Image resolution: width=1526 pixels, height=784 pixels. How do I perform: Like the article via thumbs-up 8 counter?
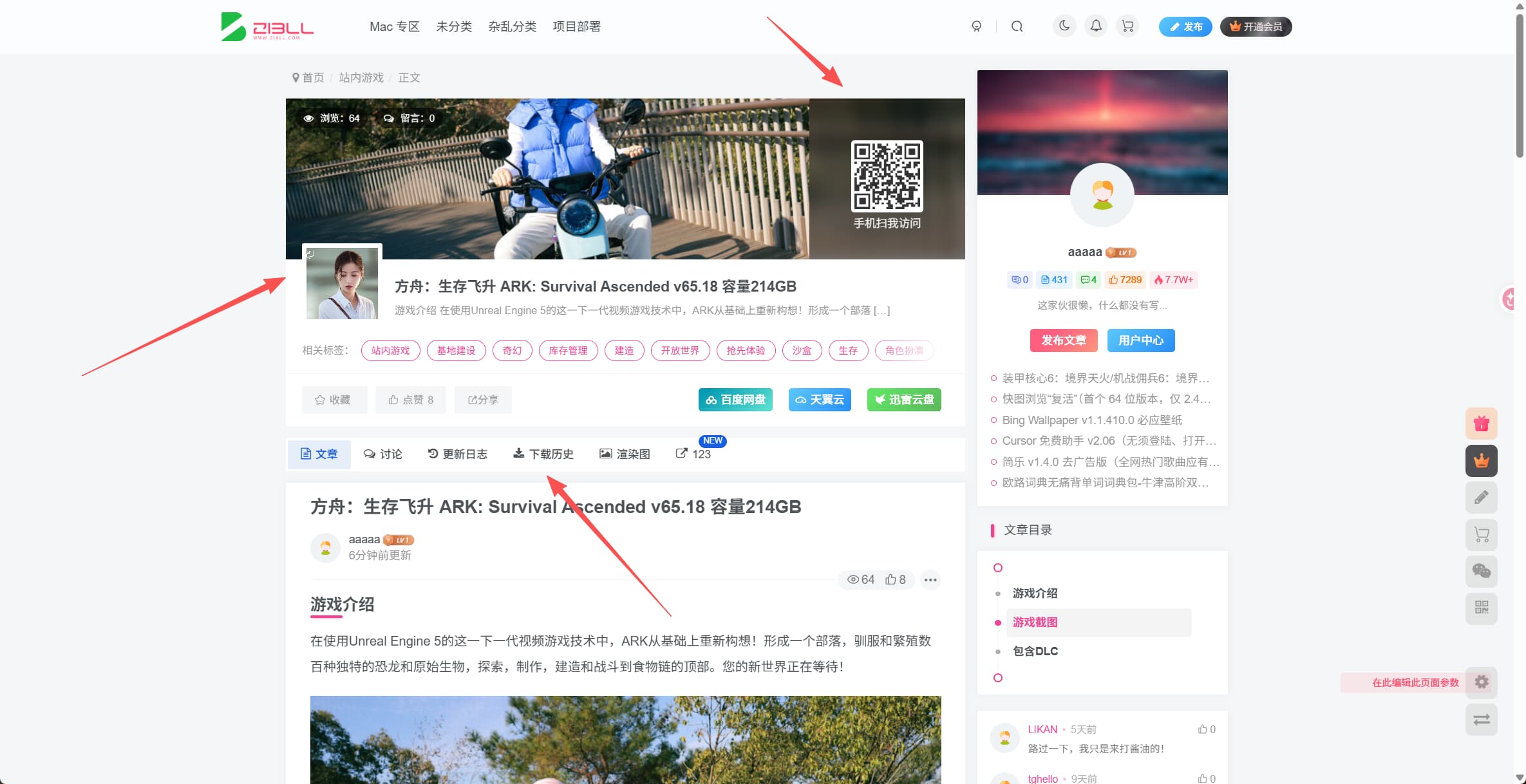coord(896,580)
